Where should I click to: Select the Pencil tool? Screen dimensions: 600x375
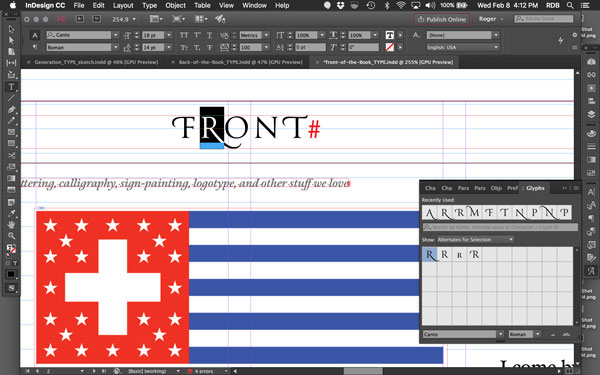tap(11, 121)
